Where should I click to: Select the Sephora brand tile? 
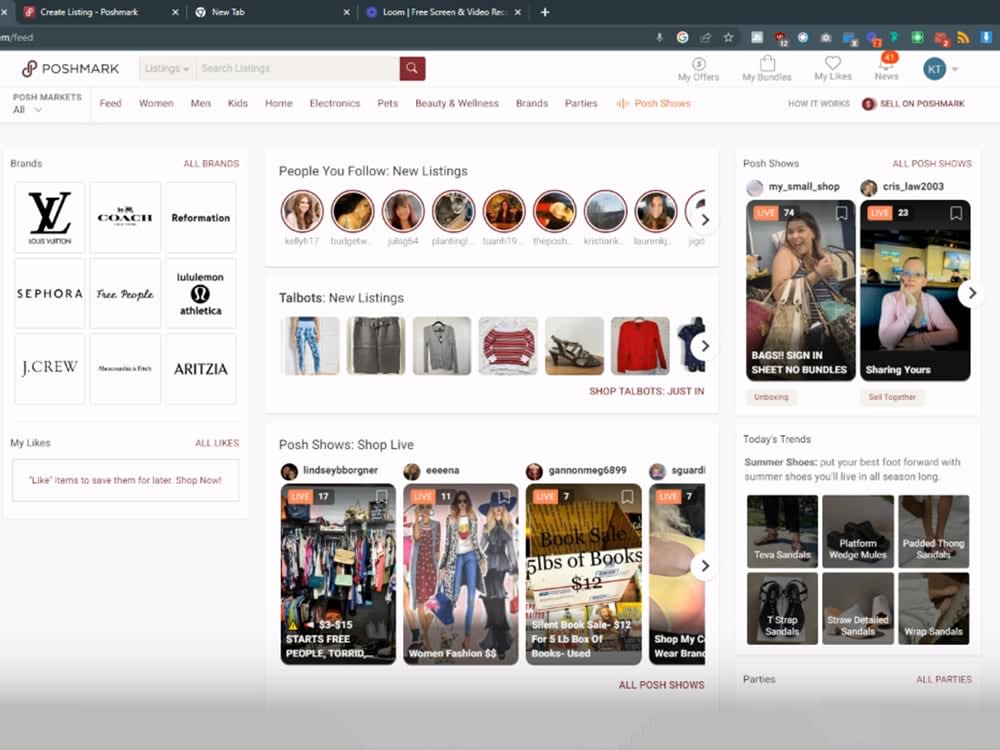50,293
